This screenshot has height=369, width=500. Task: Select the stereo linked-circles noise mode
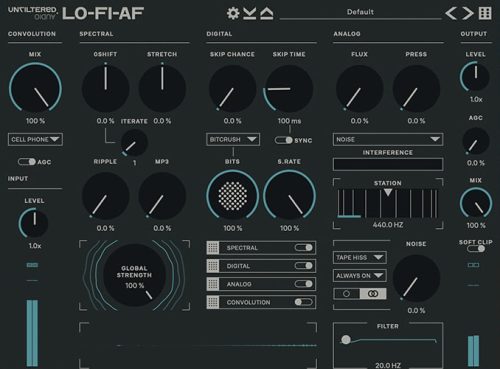373,294
